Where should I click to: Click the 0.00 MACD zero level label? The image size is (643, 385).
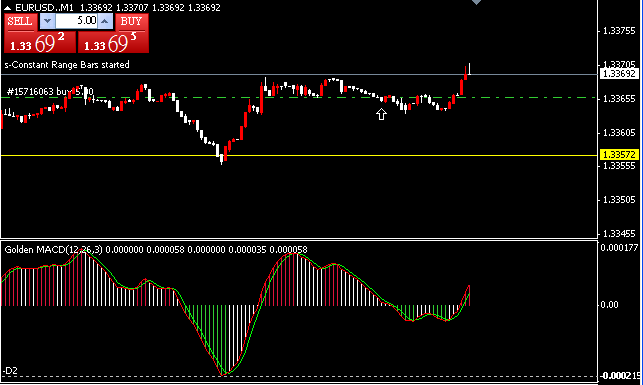tap(610, 305)
